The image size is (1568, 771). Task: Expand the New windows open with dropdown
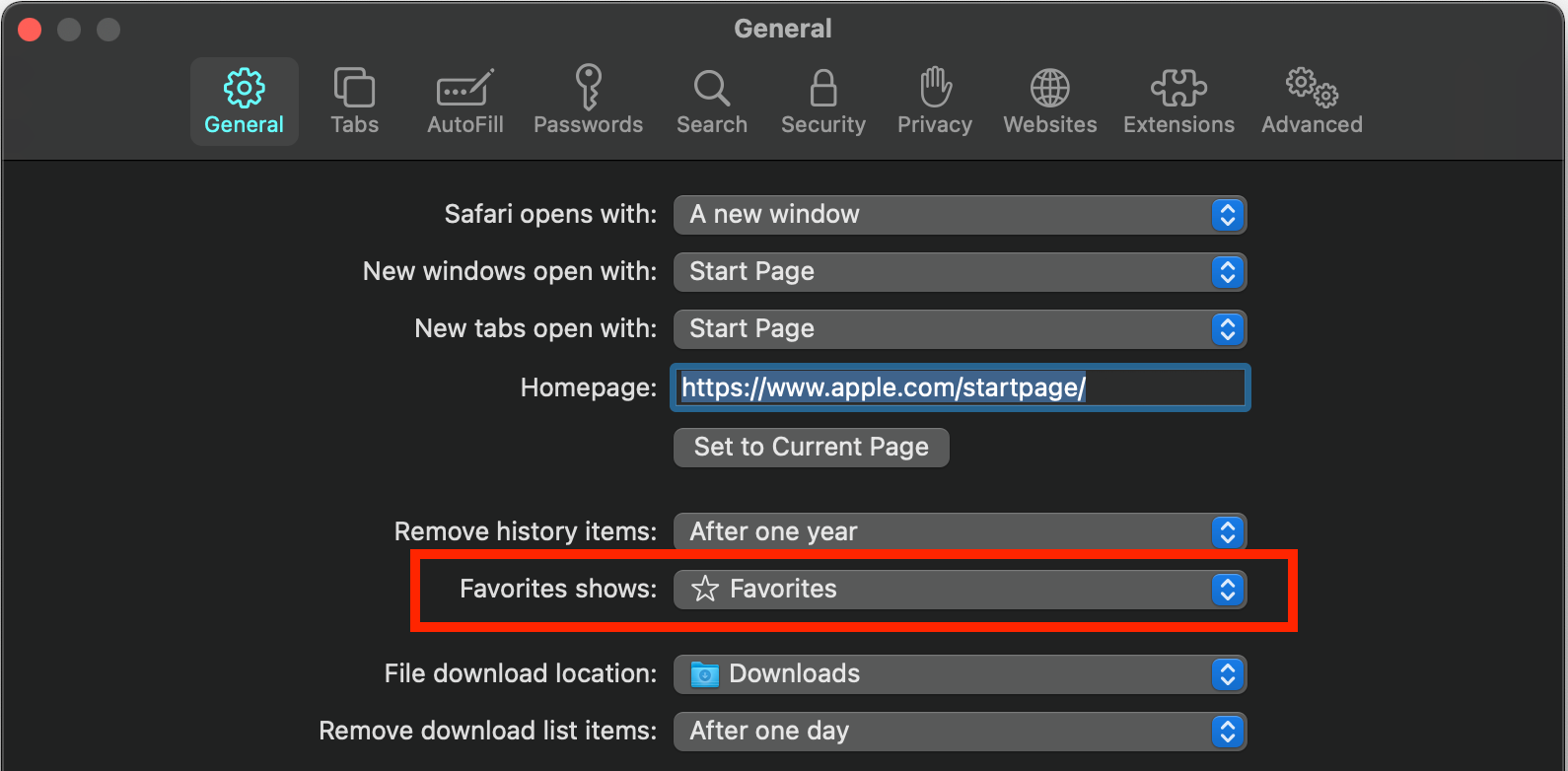pyautogui.click(x=960, y=272)
